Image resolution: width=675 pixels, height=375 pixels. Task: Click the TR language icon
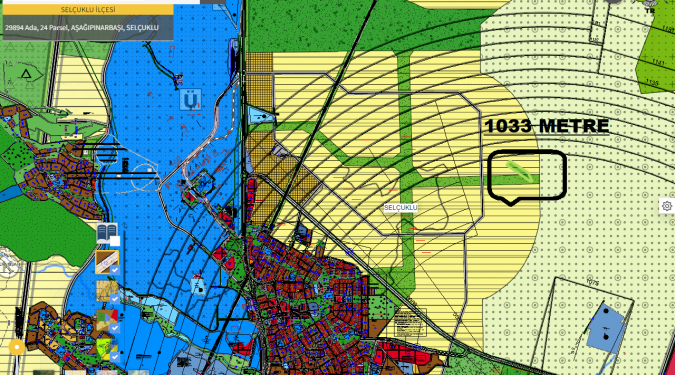click(x=650, y=11)
